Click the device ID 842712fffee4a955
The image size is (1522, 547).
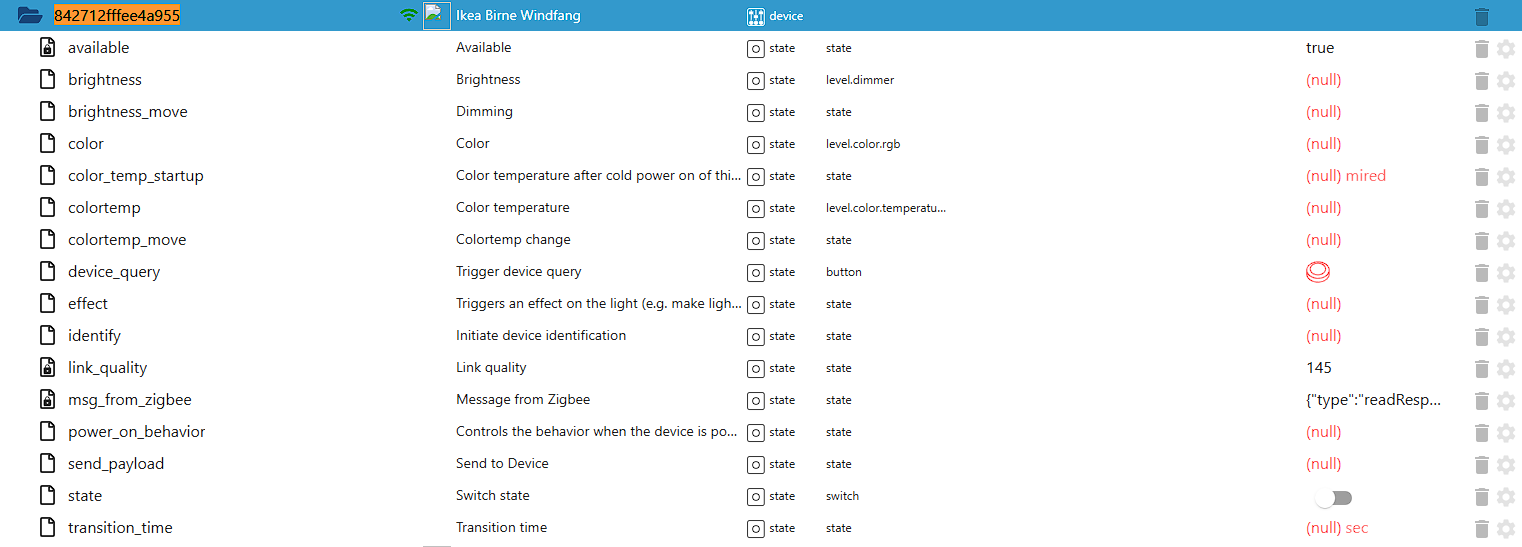point(116,16)
